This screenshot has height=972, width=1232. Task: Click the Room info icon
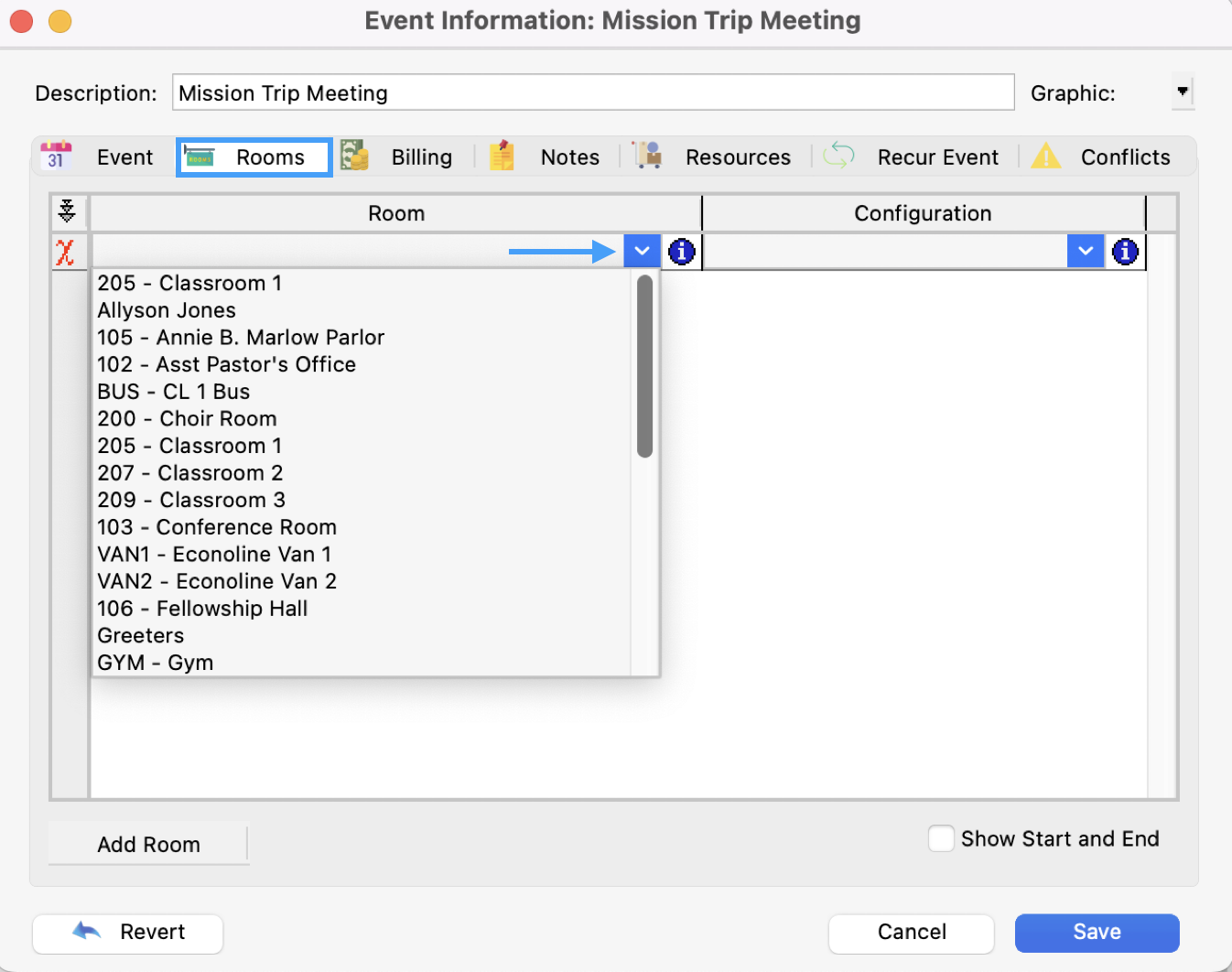[682, 252]
